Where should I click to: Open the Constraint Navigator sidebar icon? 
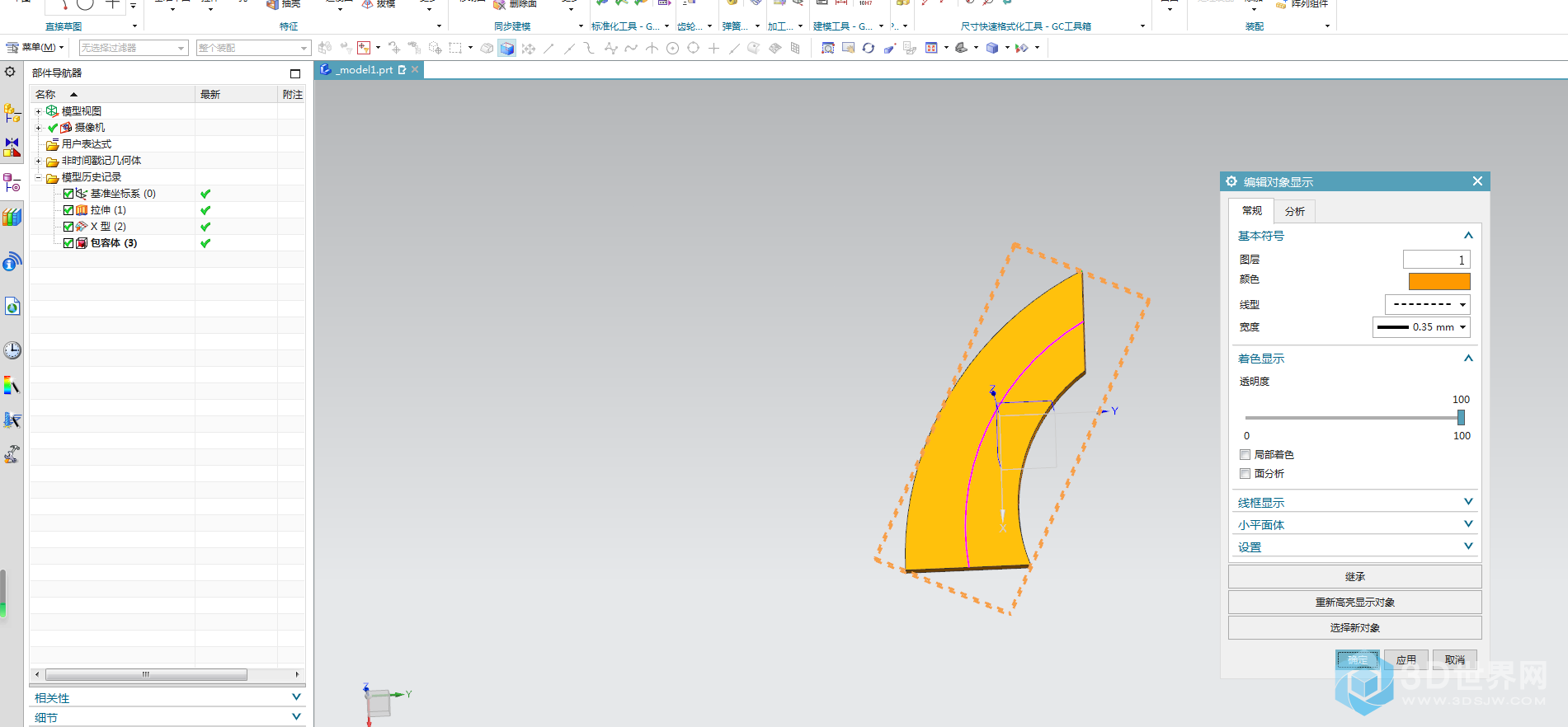point(12,148)
